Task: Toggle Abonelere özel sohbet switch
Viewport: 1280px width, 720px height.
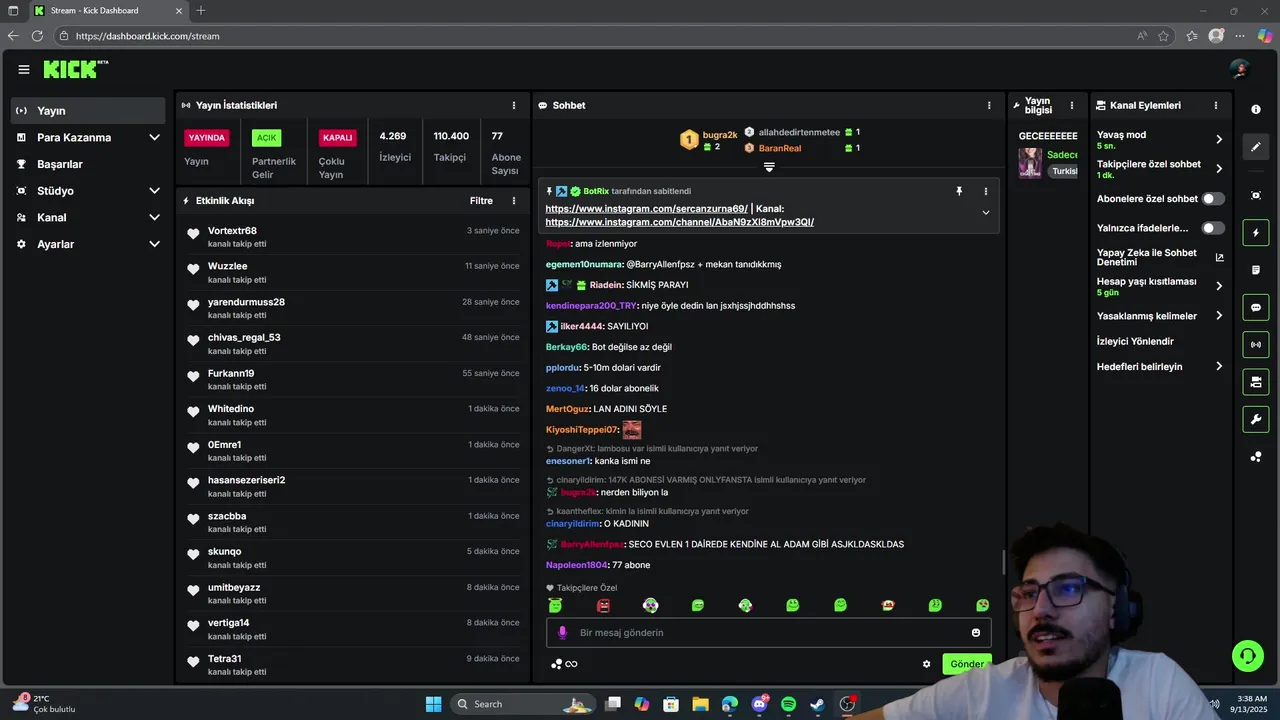Action: (1213, 198)
